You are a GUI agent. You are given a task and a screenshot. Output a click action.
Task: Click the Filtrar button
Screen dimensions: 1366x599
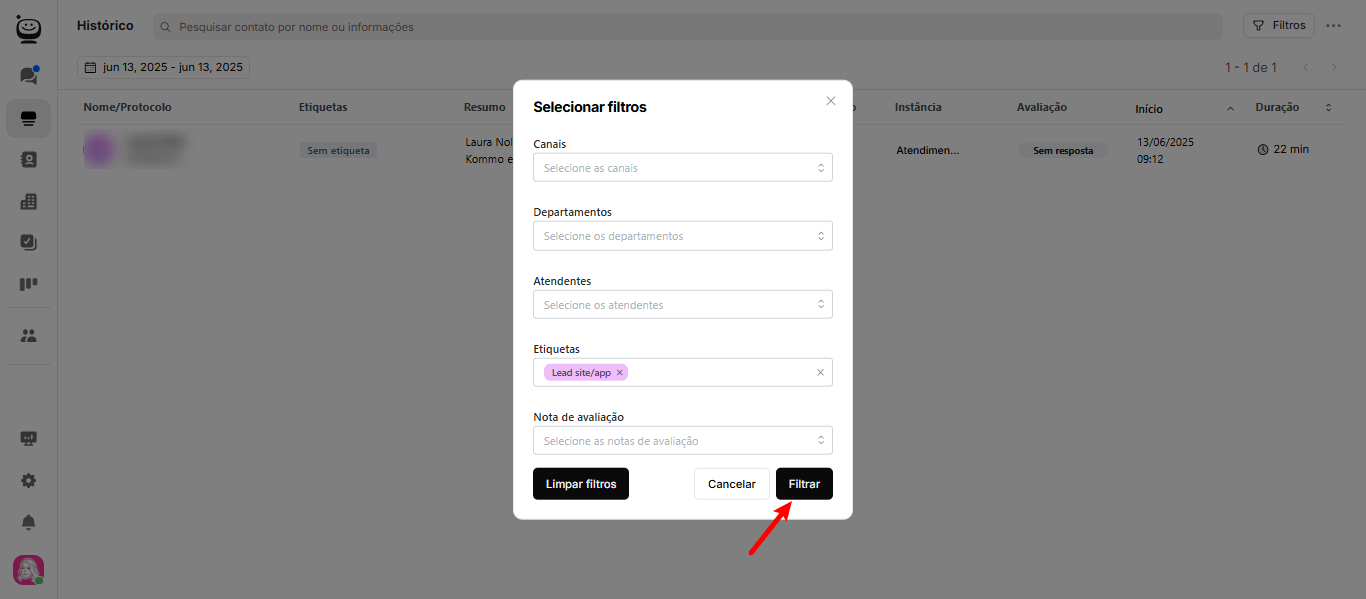click(804, 484)
